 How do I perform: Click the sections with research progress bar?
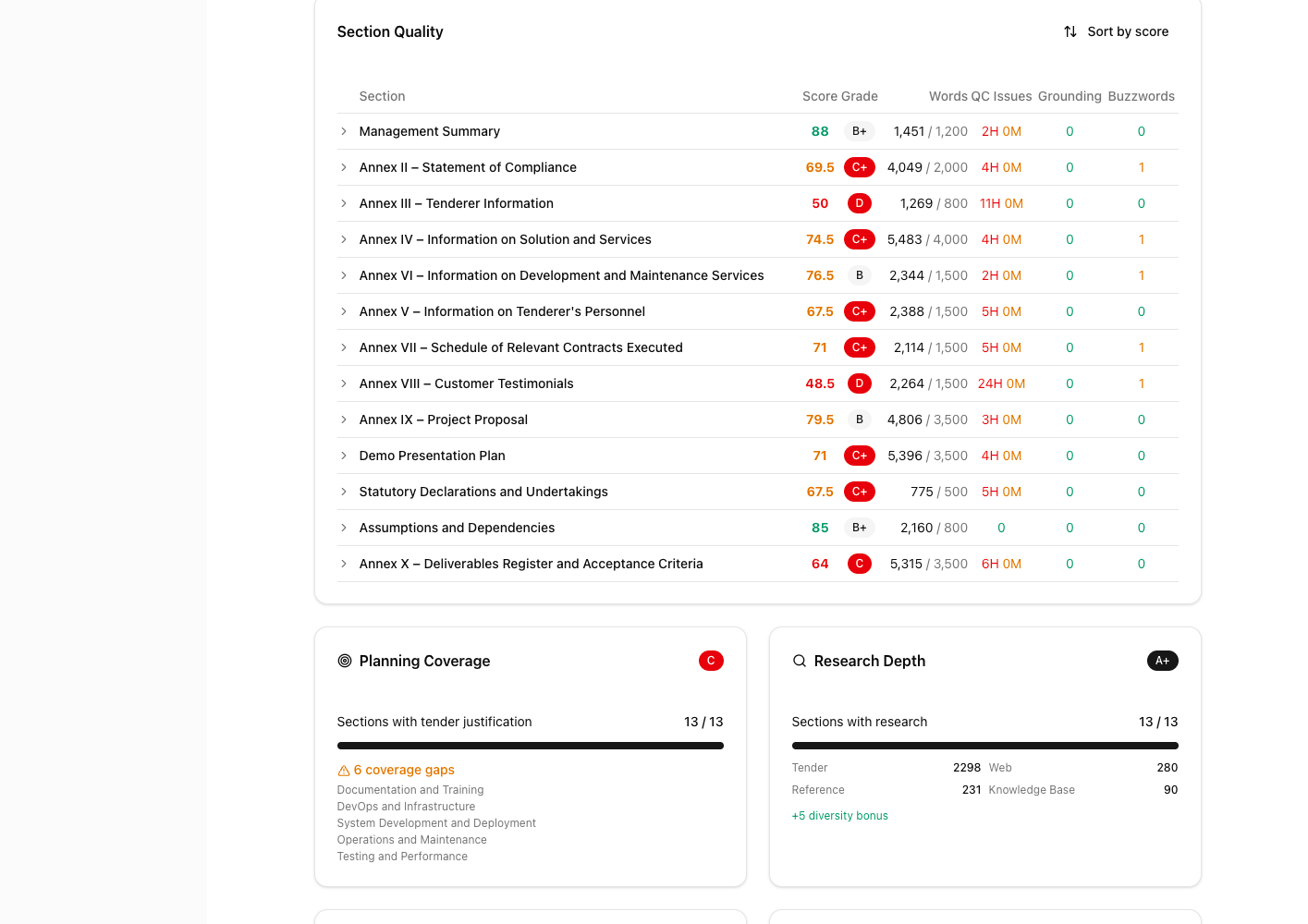click(985, 746)
